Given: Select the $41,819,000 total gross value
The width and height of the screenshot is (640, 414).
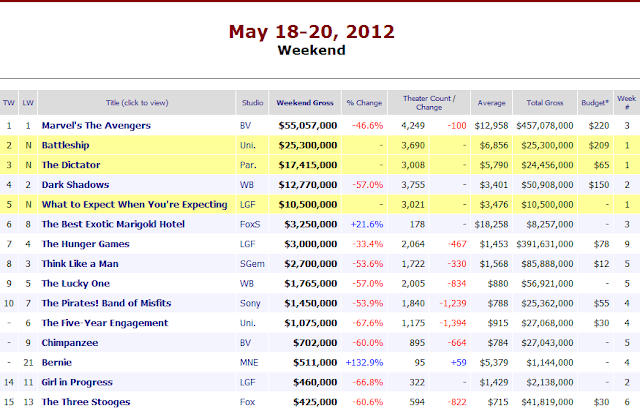Looking at the screenshot, I should tap(547, 402).
